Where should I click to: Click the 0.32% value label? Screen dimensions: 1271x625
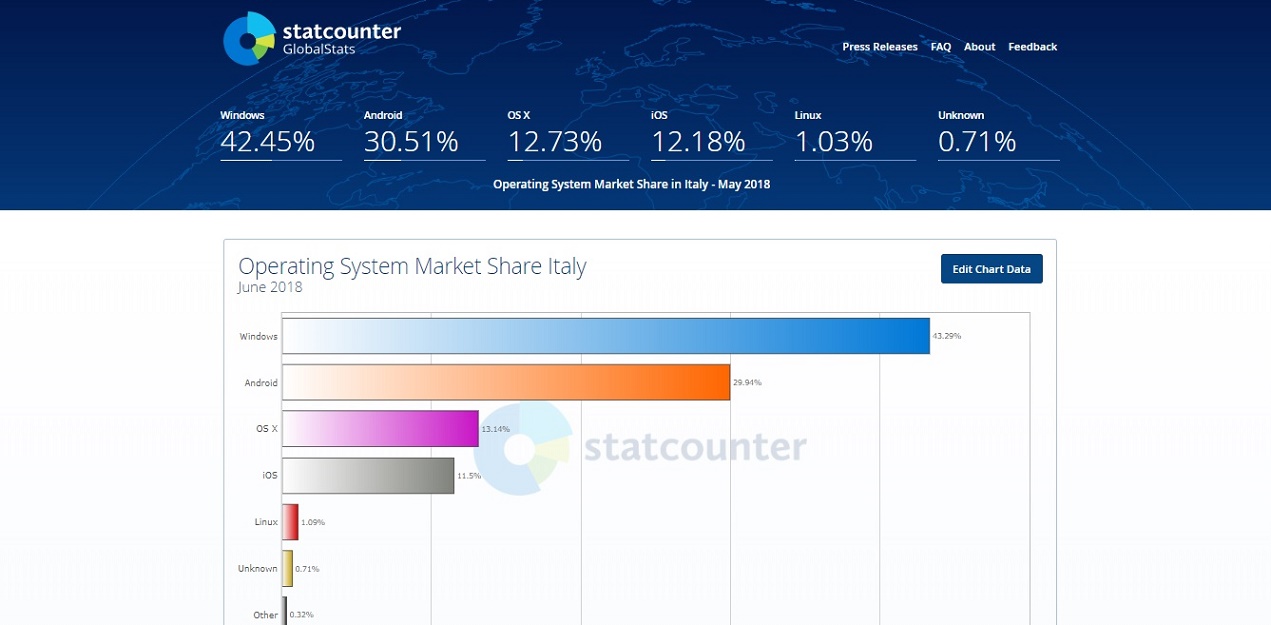[302, 614]
